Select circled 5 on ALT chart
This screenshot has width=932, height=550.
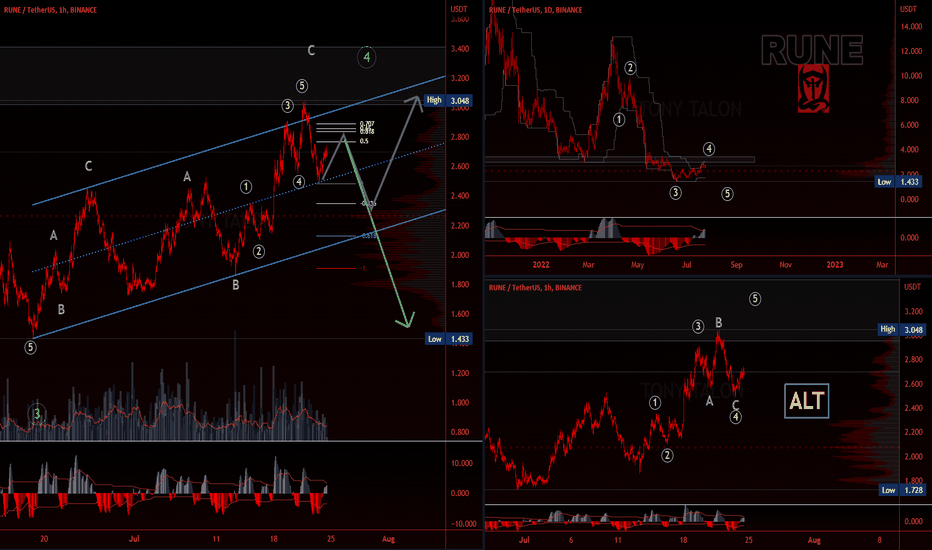coord(755,298)
